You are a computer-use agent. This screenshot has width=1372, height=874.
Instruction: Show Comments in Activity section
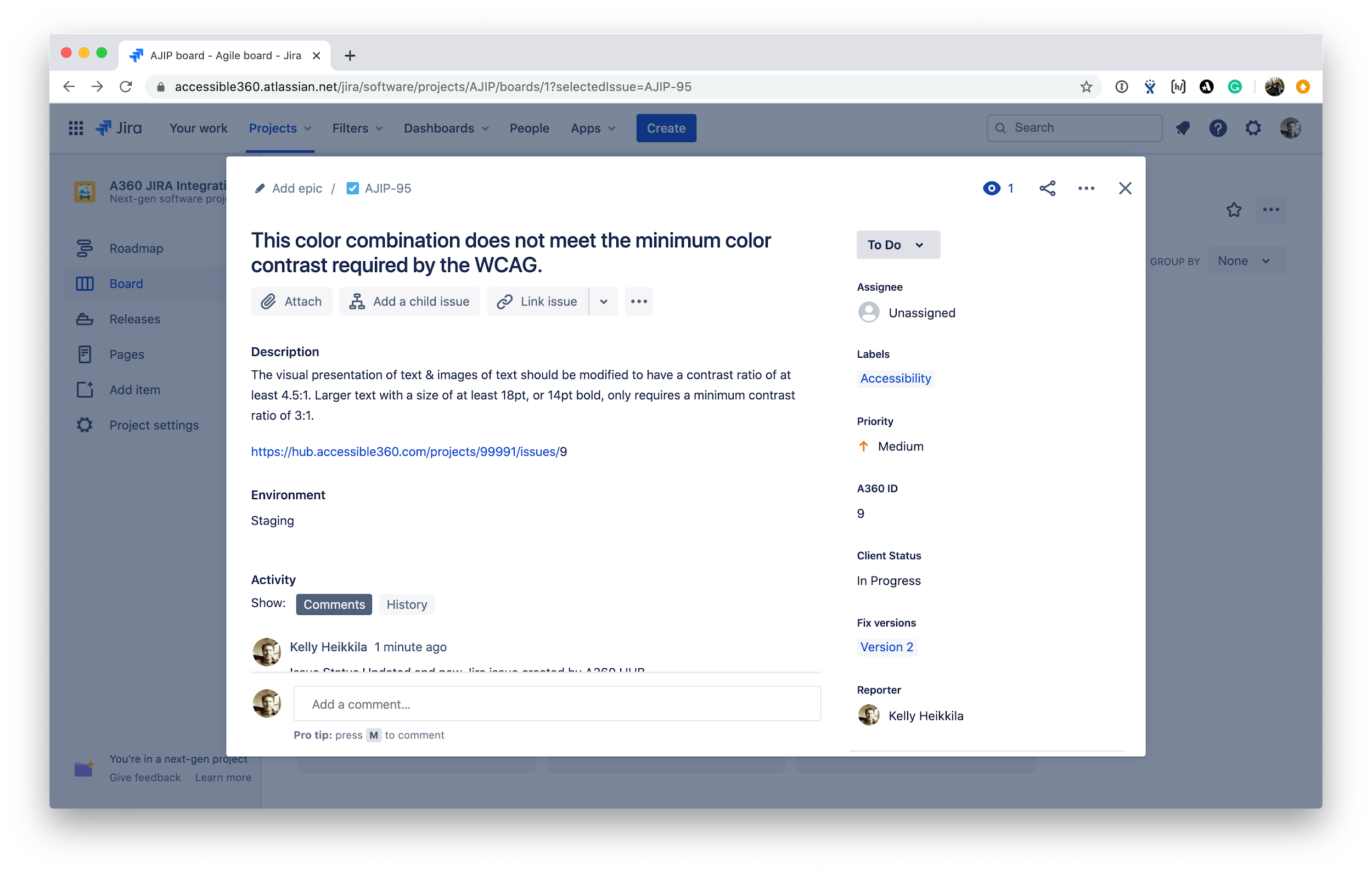pyautogui.click(x=334, y=605)
